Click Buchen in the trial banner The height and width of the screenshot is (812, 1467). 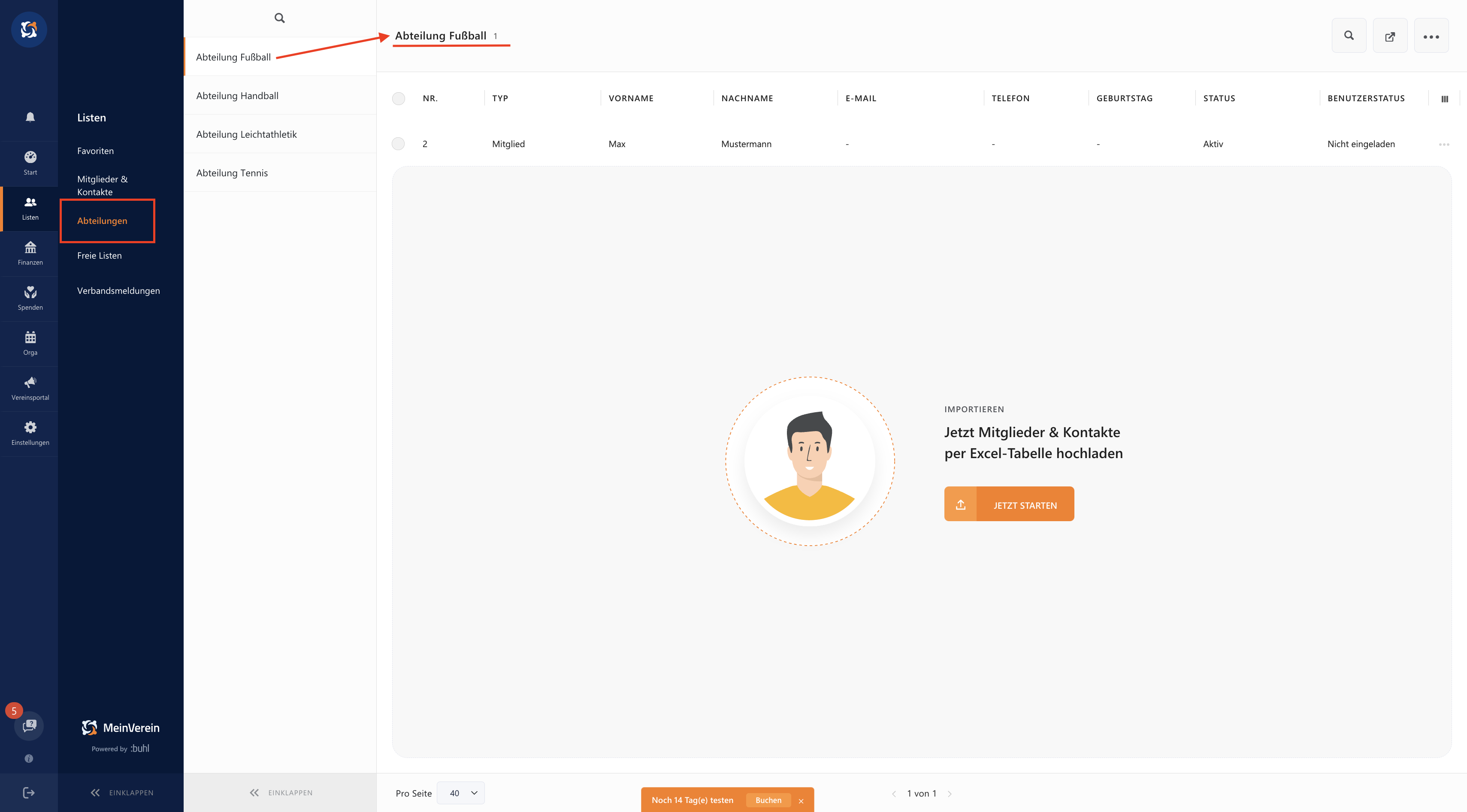[768, 800]
